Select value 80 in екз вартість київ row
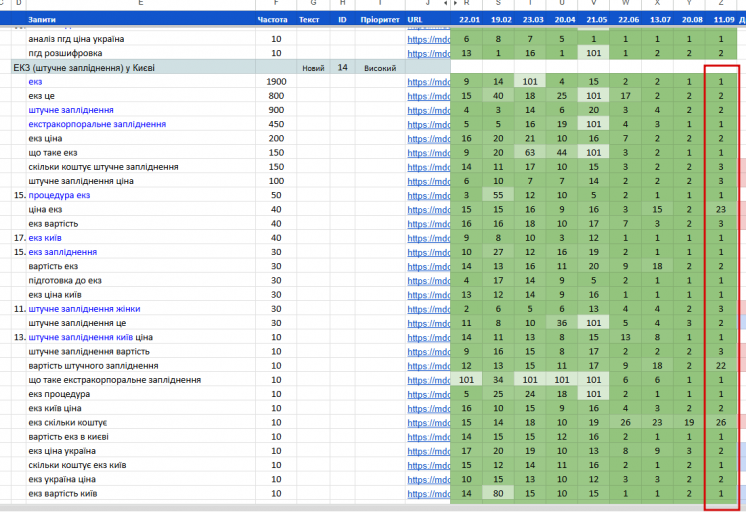Viewport: 746px width, 512px height. (x=498, y=493)
